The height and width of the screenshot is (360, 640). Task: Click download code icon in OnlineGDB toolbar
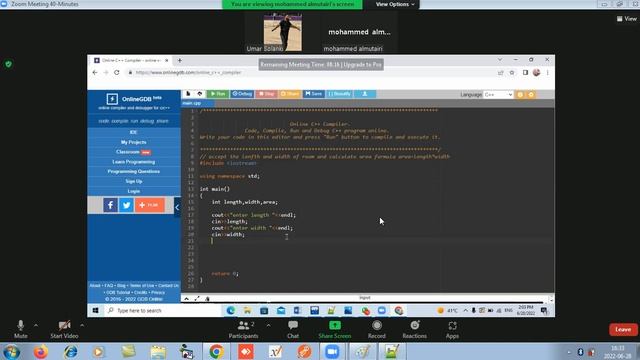pos(365,94)
